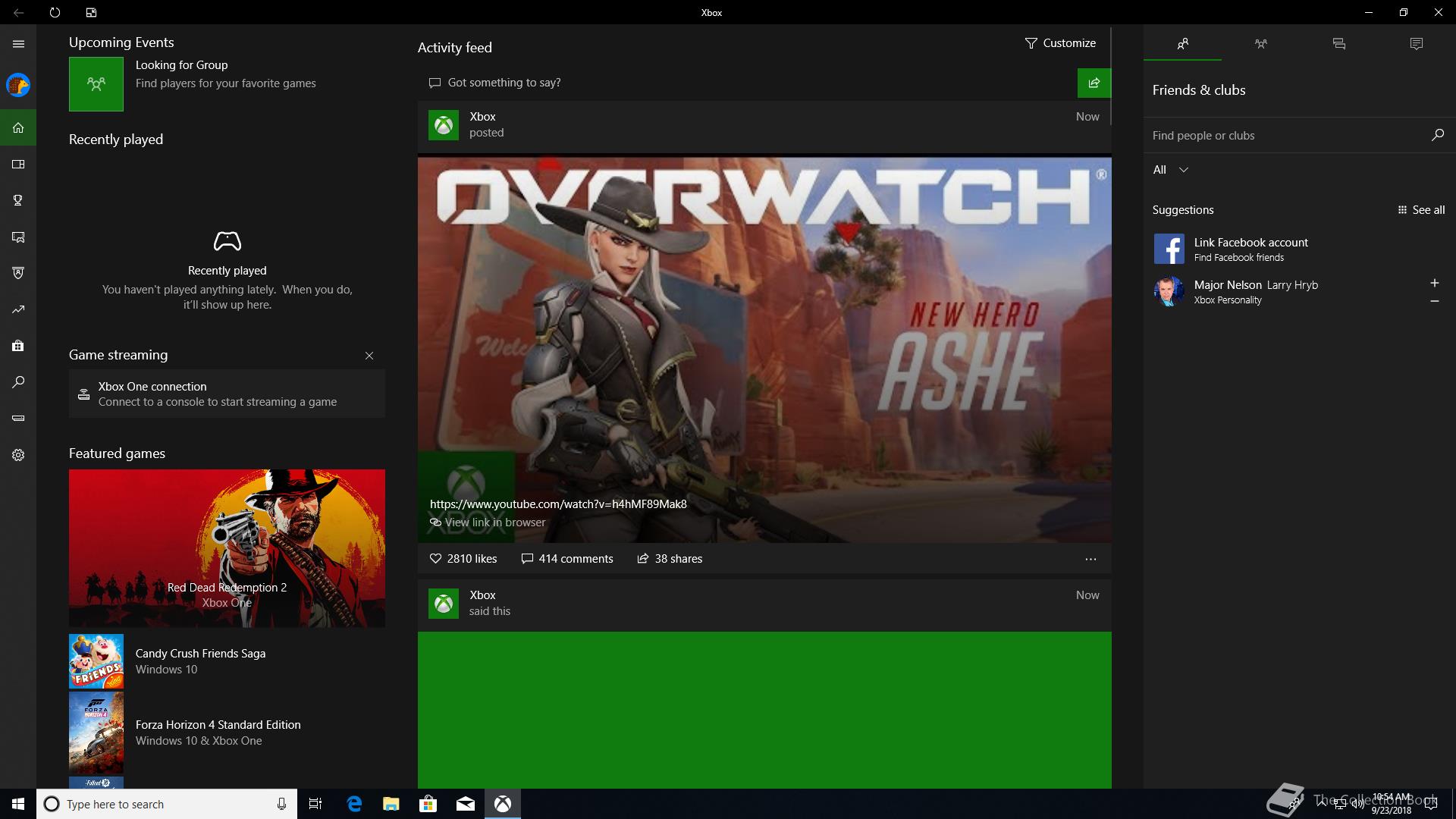Image resolution: width=1456 pixels, height=819 pixels.
Task: Open the Search magnifier in sidebar
Action: pos(18,382)
